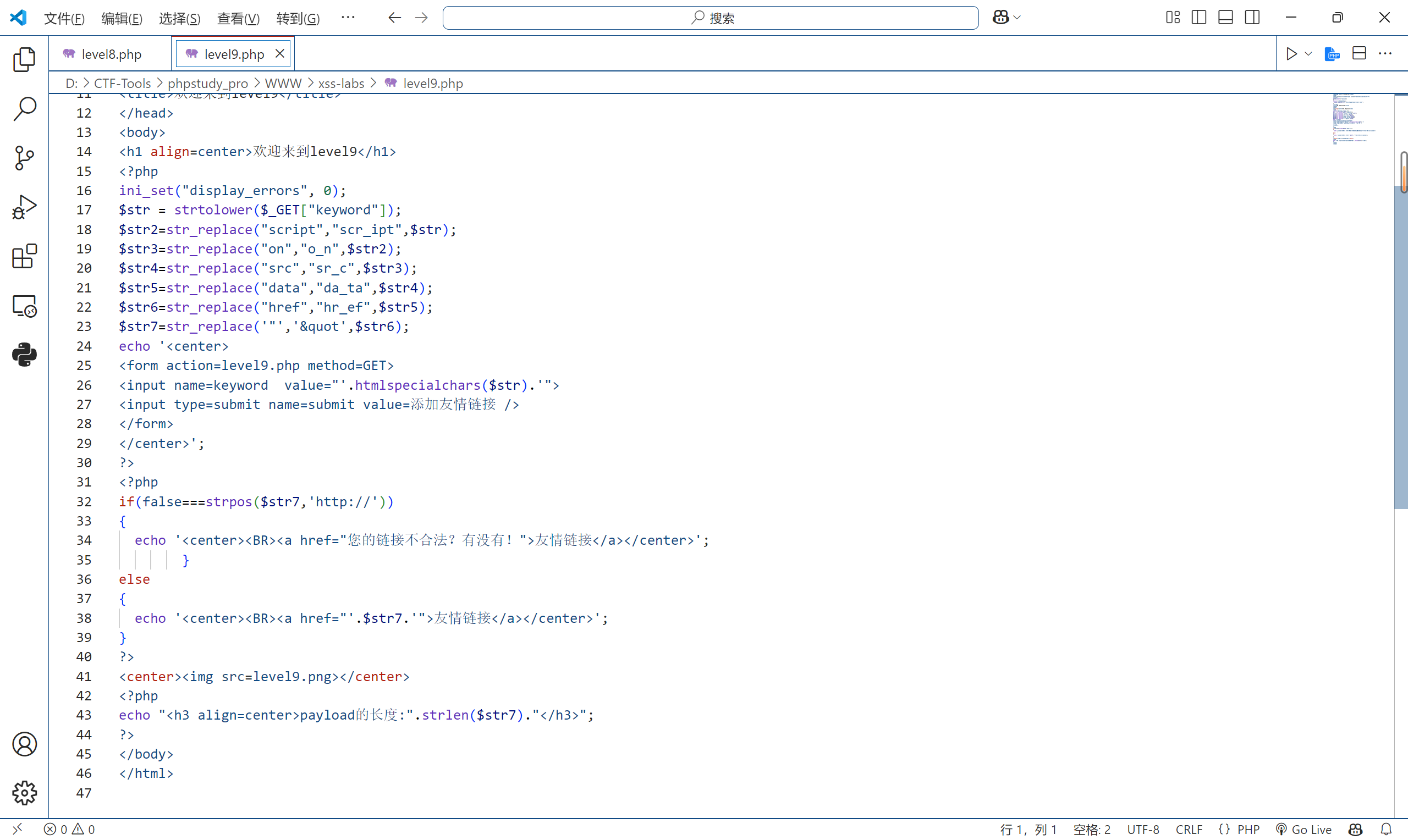Open the Source Control view

click(24, 157)
